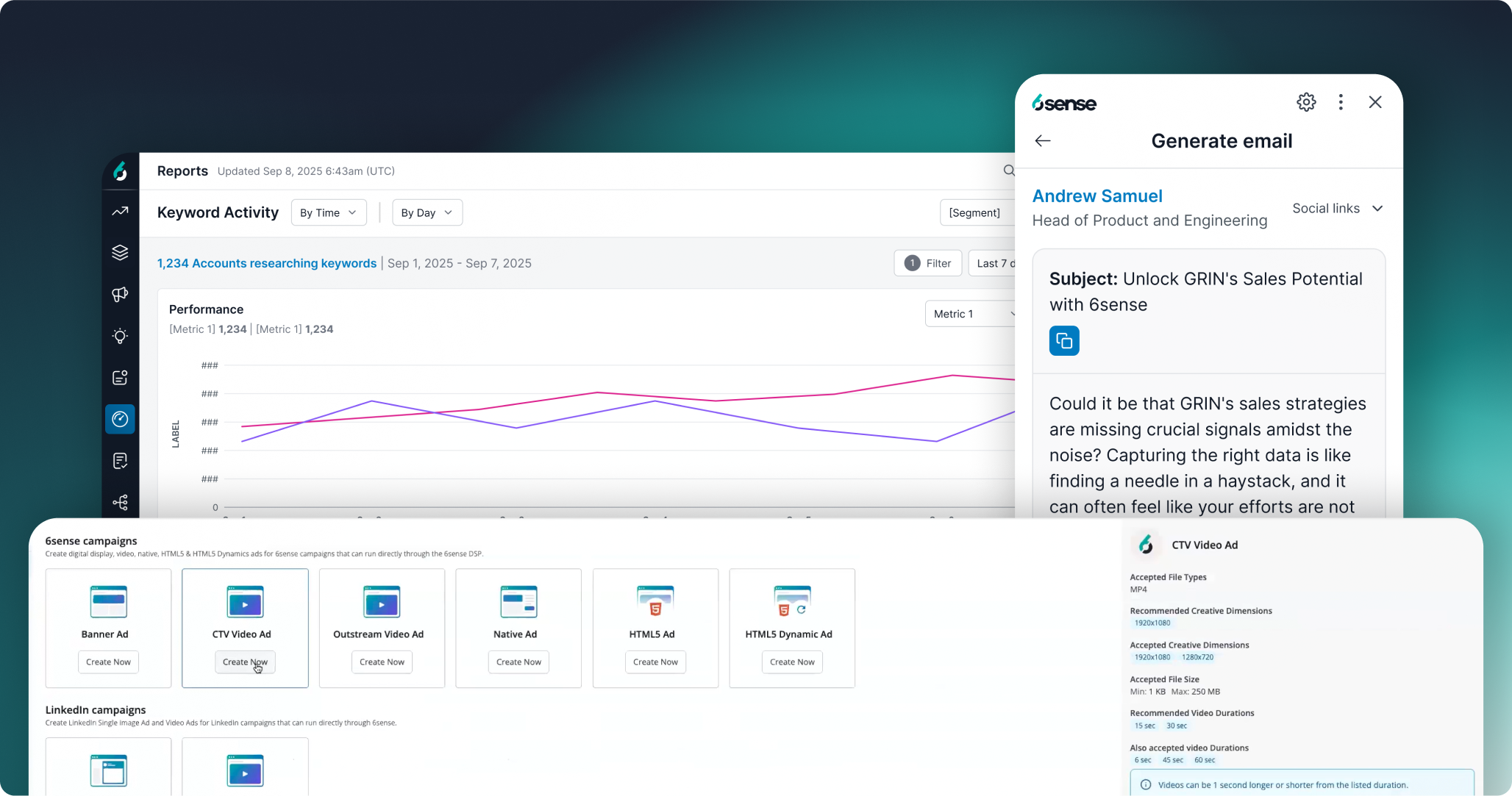Viewport: 1512px width, 796px height.
Task: Create a Native Ad now
Action: (518, 662)
